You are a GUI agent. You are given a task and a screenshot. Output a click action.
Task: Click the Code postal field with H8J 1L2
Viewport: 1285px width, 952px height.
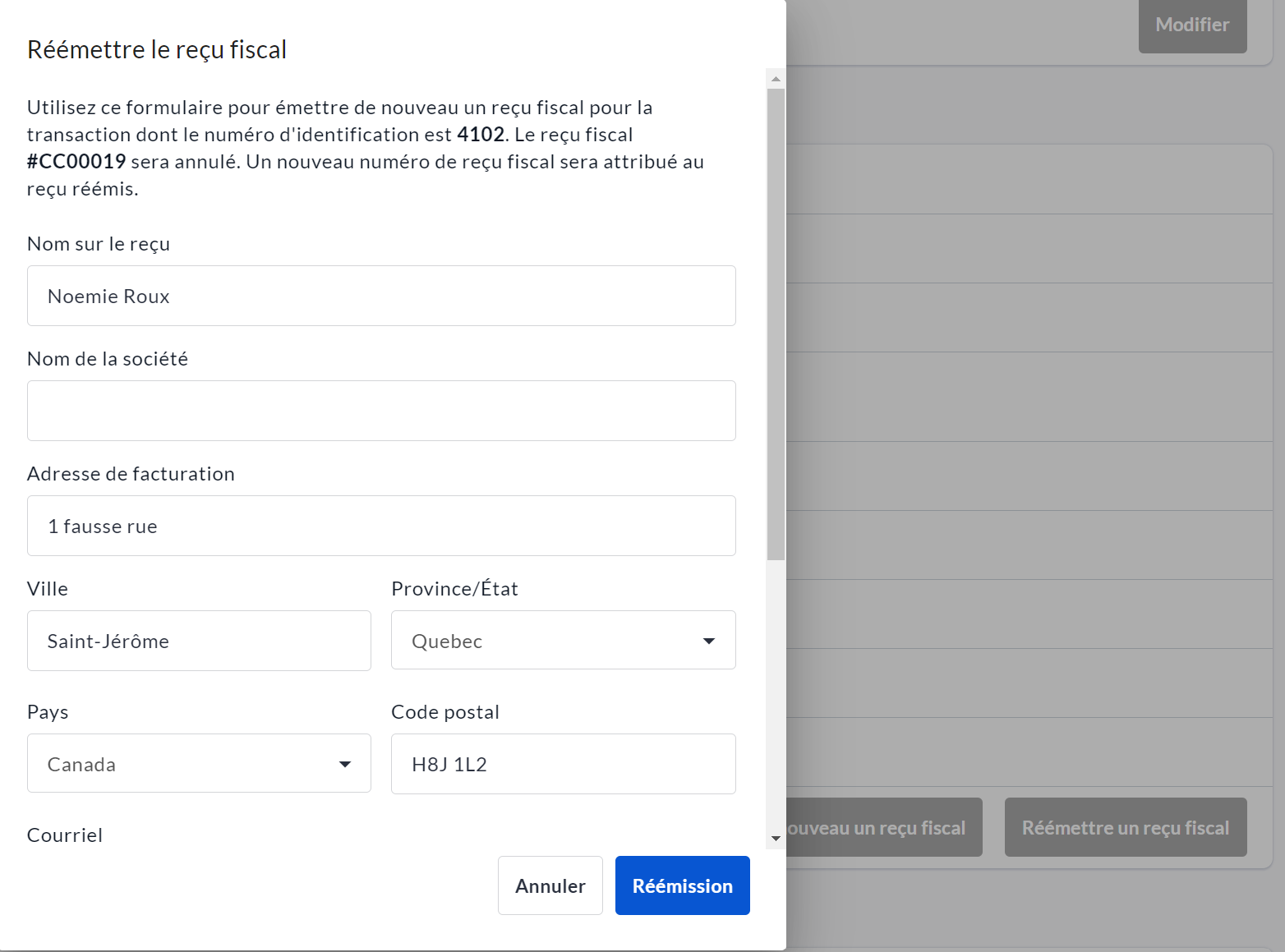click(x=563, y=764)
